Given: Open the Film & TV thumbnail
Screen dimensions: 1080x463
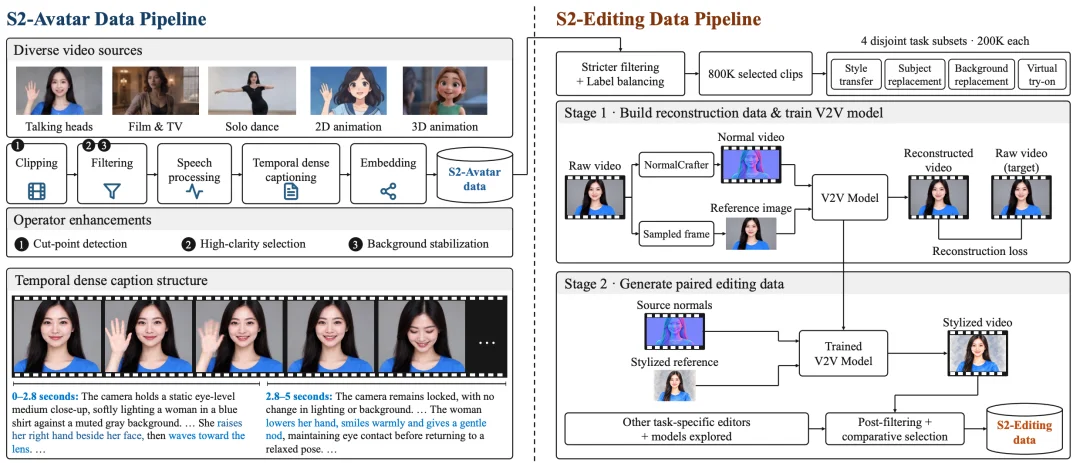Looking at the screenshot, I should [x=155, y=90].
